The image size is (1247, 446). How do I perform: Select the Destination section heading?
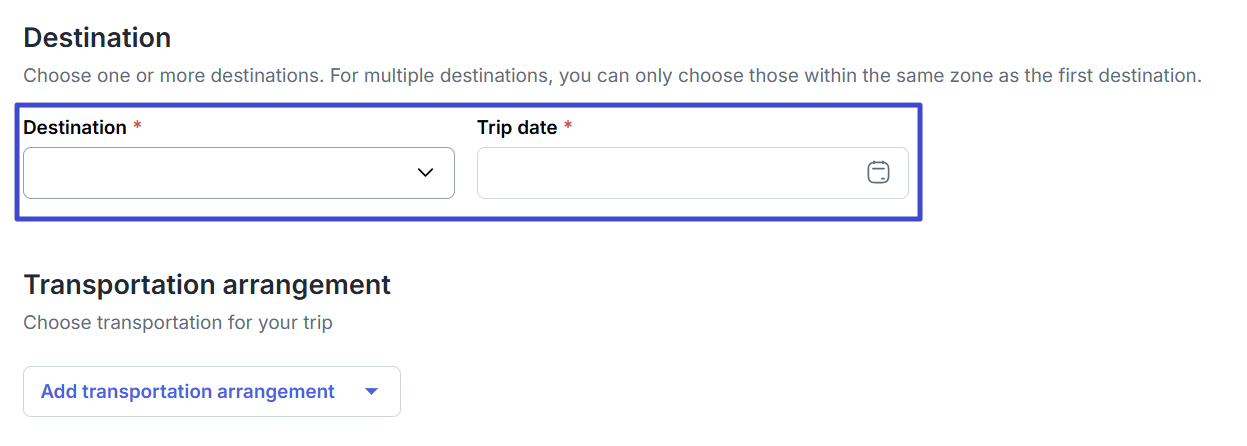[97, 38]
